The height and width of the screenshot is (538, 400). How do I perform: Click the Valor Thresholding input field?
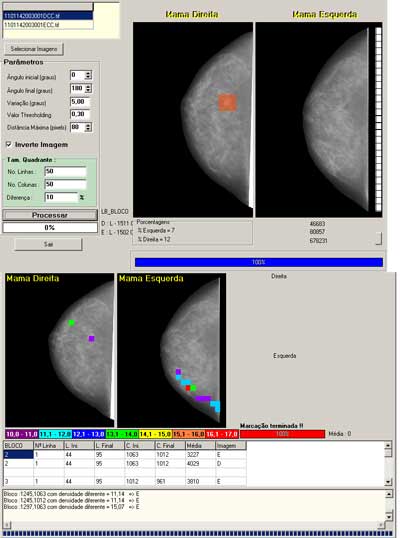coord(80,114)
